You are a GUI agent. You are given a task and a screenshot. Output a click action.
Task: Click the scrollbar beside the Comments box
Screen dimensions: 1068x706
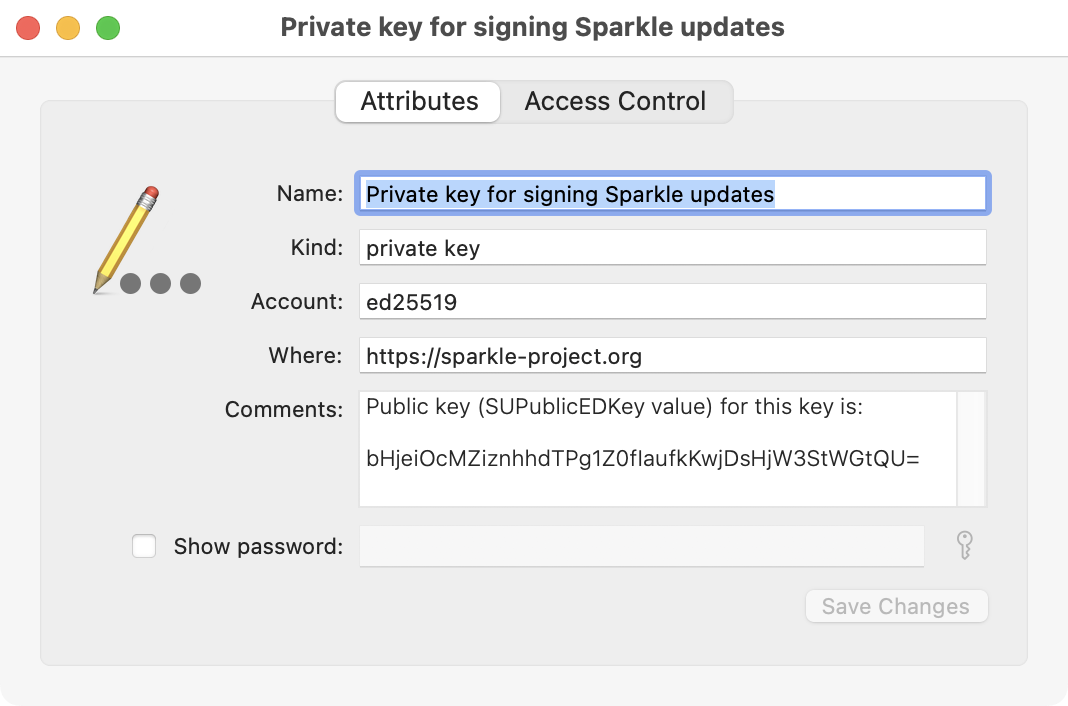click(972, 448)
